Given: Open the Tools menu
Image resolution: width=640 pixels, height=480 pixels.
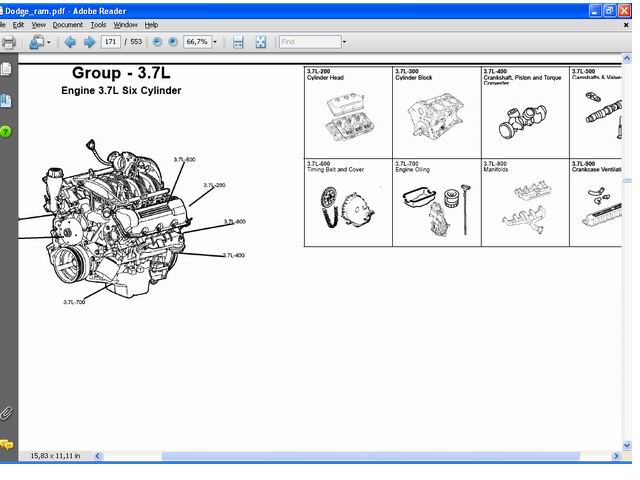Looking at the screenshot, I should [98, 25].
